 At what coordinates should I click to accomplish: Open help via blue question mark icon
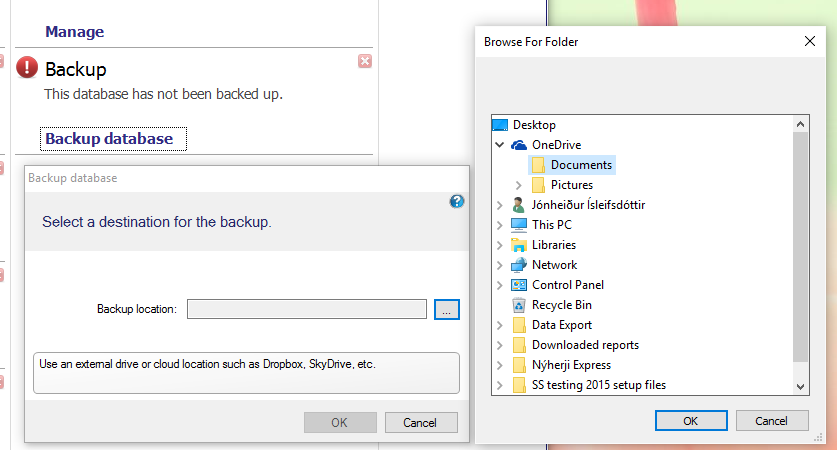[x=456, y=201]
